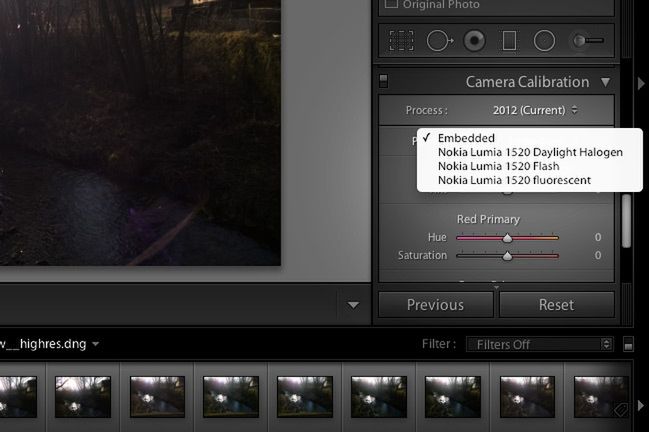This screenshot has height=432, width=649.
Task: Click the Red Primary Saturation slider handle
Action: click(x=507, y=256)
